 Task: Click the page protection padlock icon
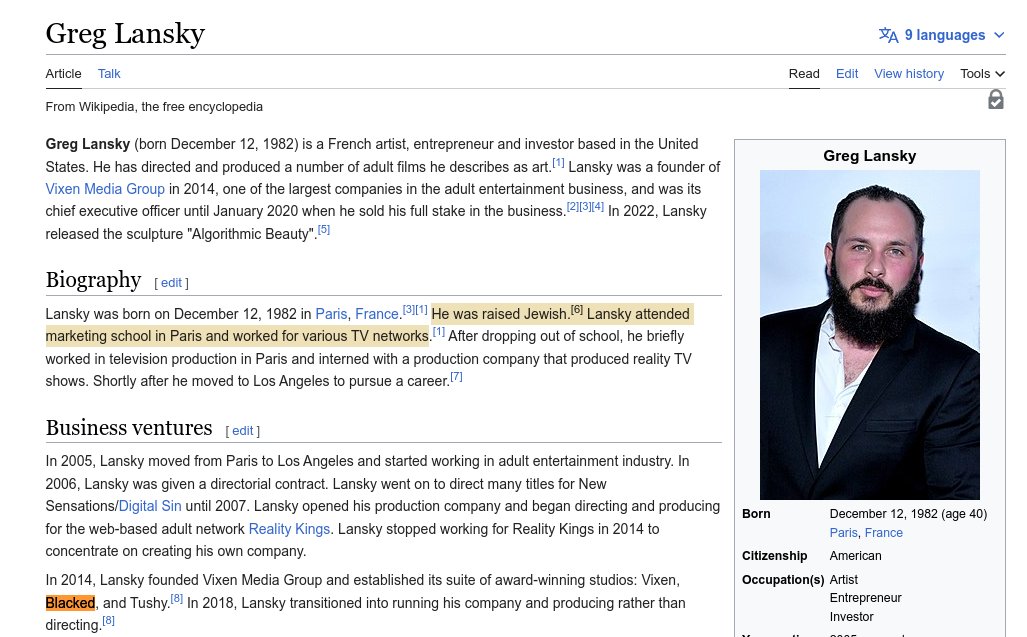tap(996, 100)
